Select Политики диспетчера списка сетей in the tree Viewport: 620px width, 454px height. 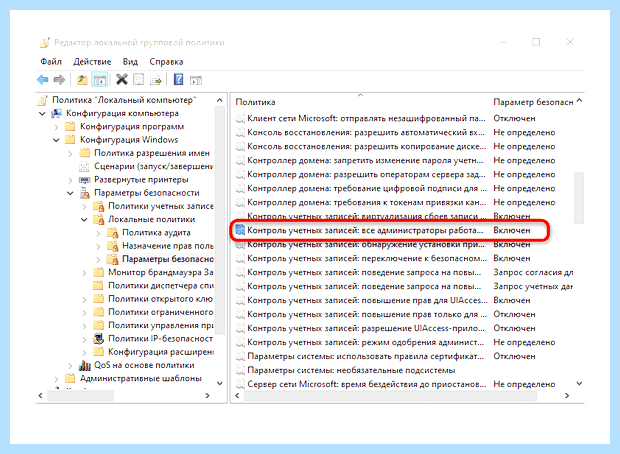(161, 286)
